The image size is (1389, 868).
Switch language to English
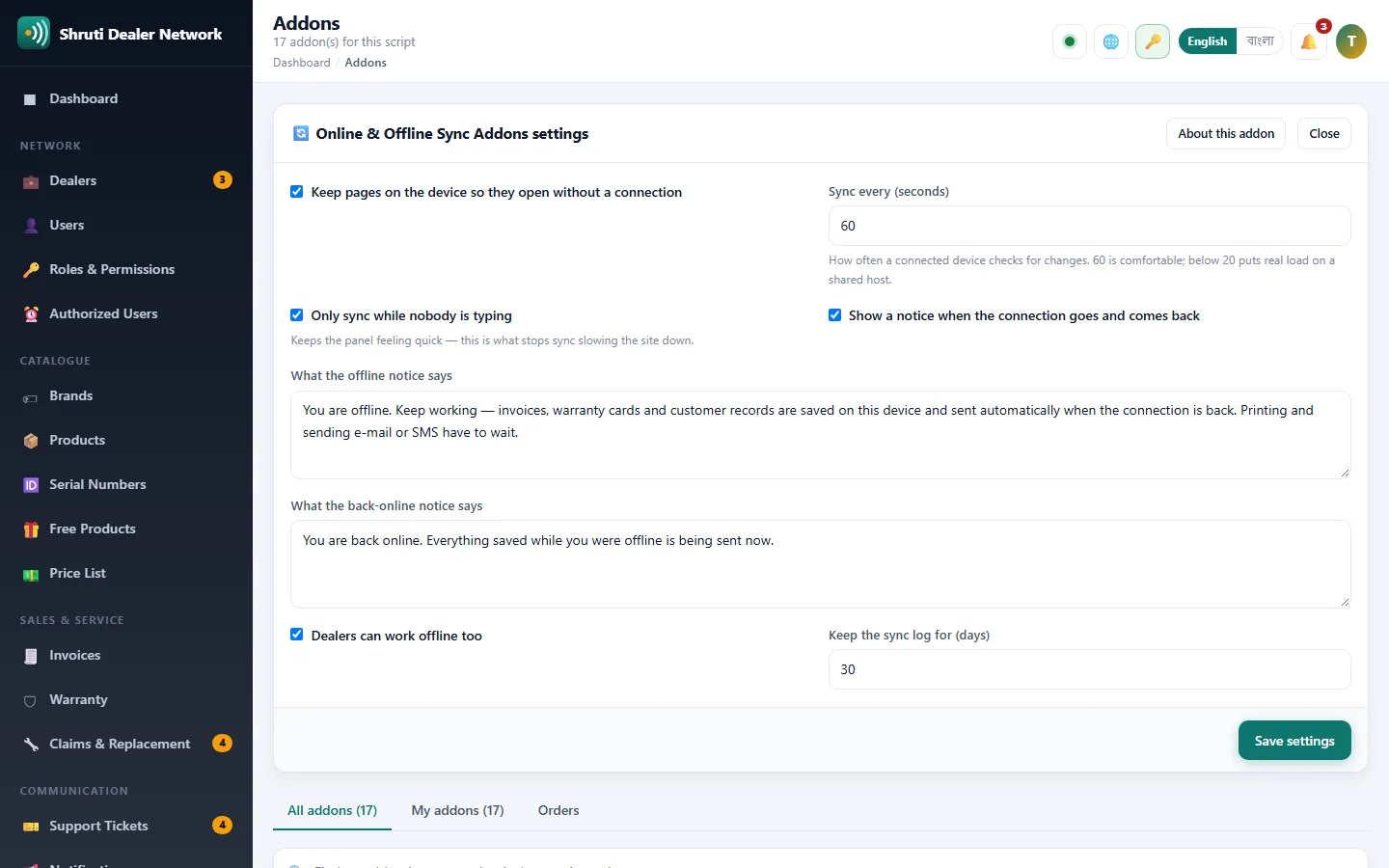(x=1208, y=41)
